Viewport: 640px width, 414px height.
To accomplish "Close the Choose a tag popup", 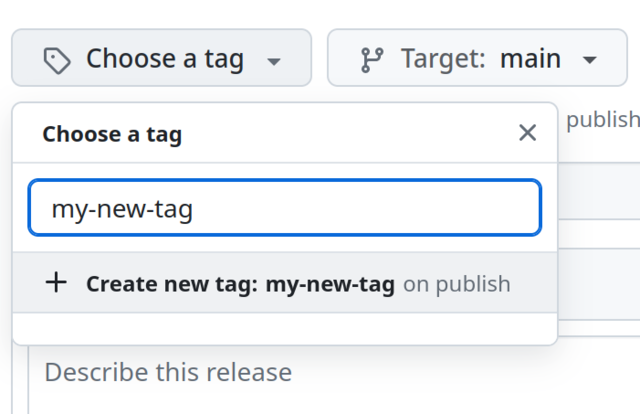I will pos(527,133).
